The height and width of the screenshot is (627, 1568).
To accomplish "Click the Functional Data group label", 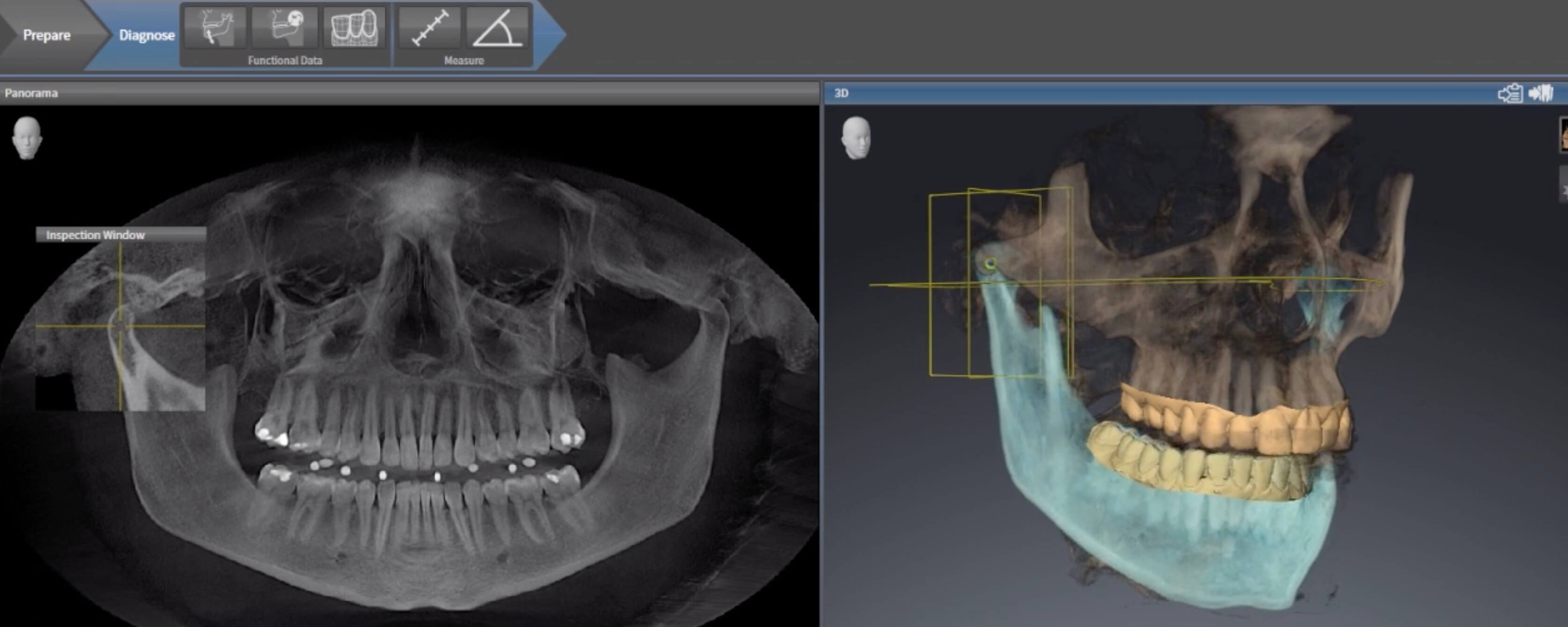I will (285, 60).
